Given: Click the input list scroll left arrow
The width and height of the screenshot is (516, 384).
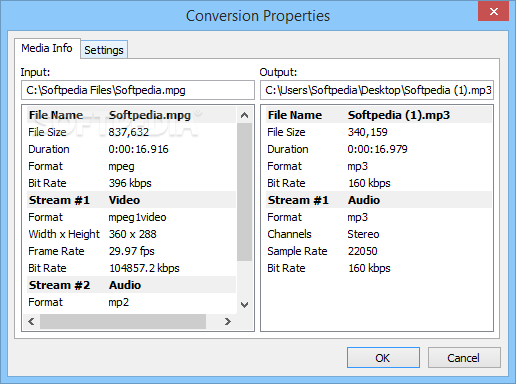Looking at the screenshot, I should (x=31, y=321).
